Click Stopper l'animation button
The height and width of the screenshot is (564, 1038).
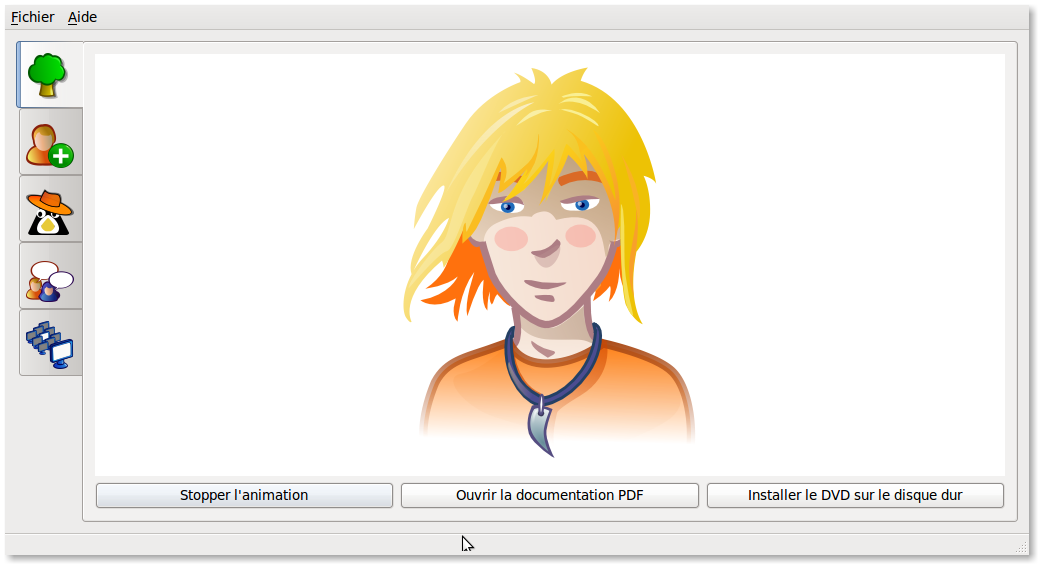coord(244,495)
